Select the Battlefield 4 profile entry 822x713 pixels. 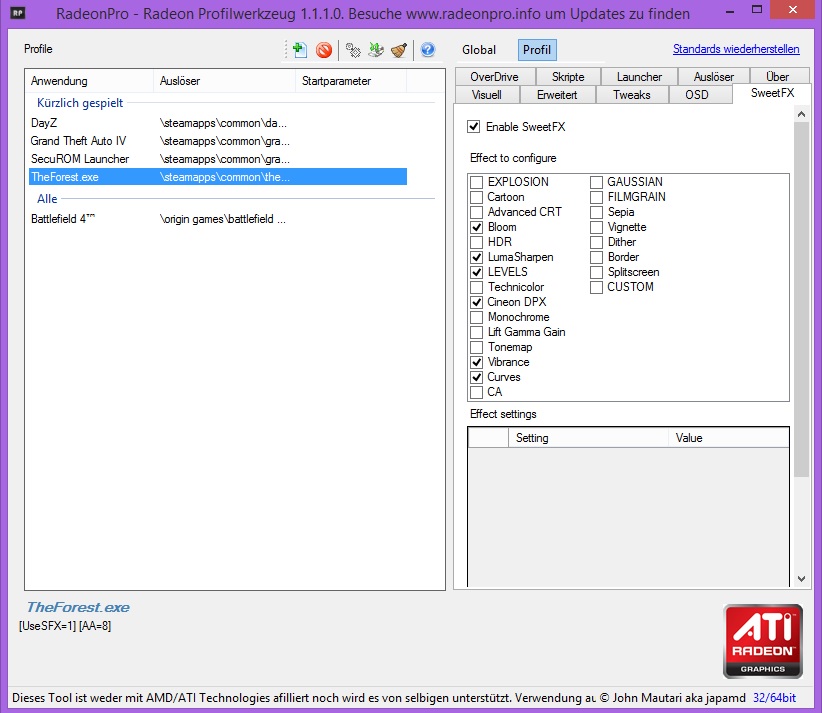(62, 219)
